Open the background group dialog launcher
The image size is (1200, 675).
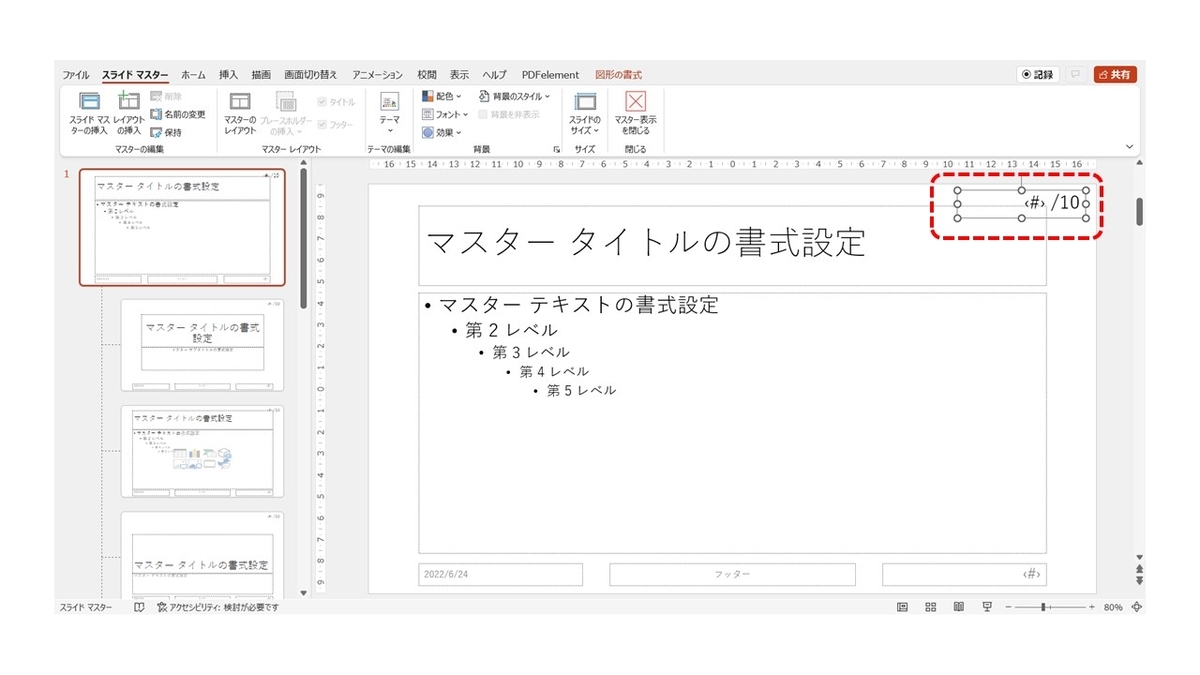[556, 149]
